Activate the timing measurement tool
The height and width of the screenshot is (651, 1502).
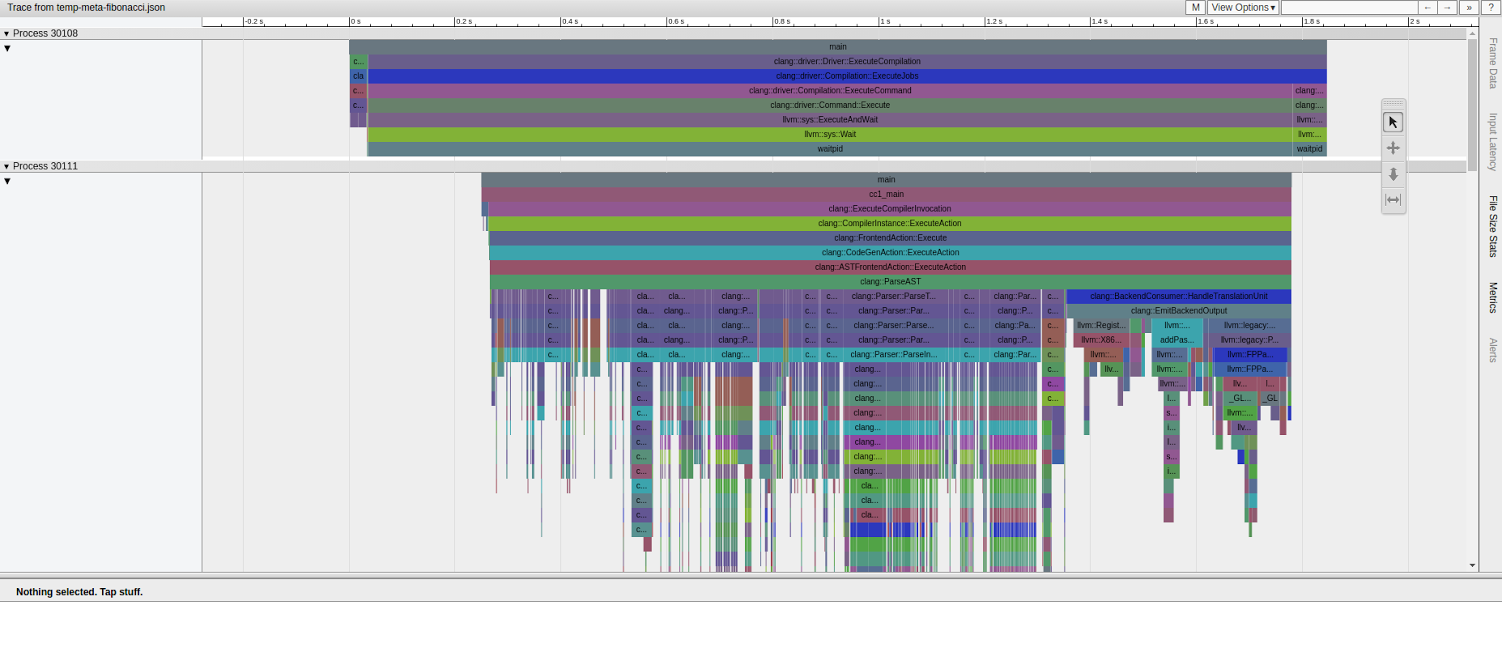pyautogui.click(x=1393, y=200)
